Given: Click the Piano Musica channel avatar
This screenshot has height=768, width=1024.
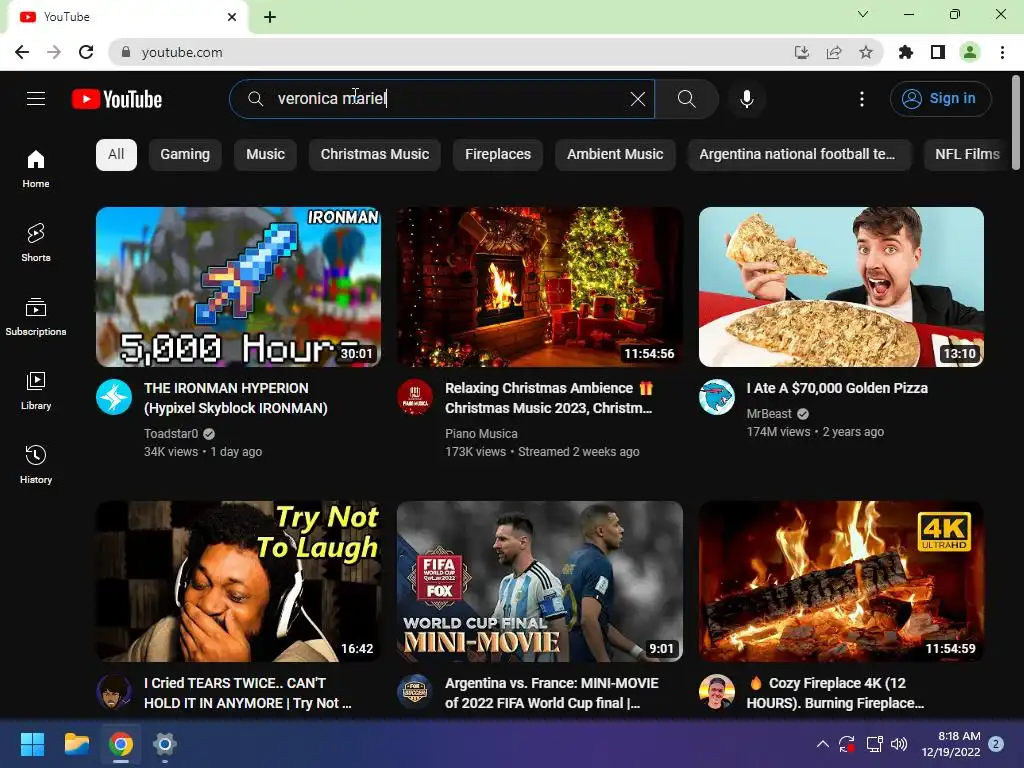Looking at the screenshot, I should (415, 397).
